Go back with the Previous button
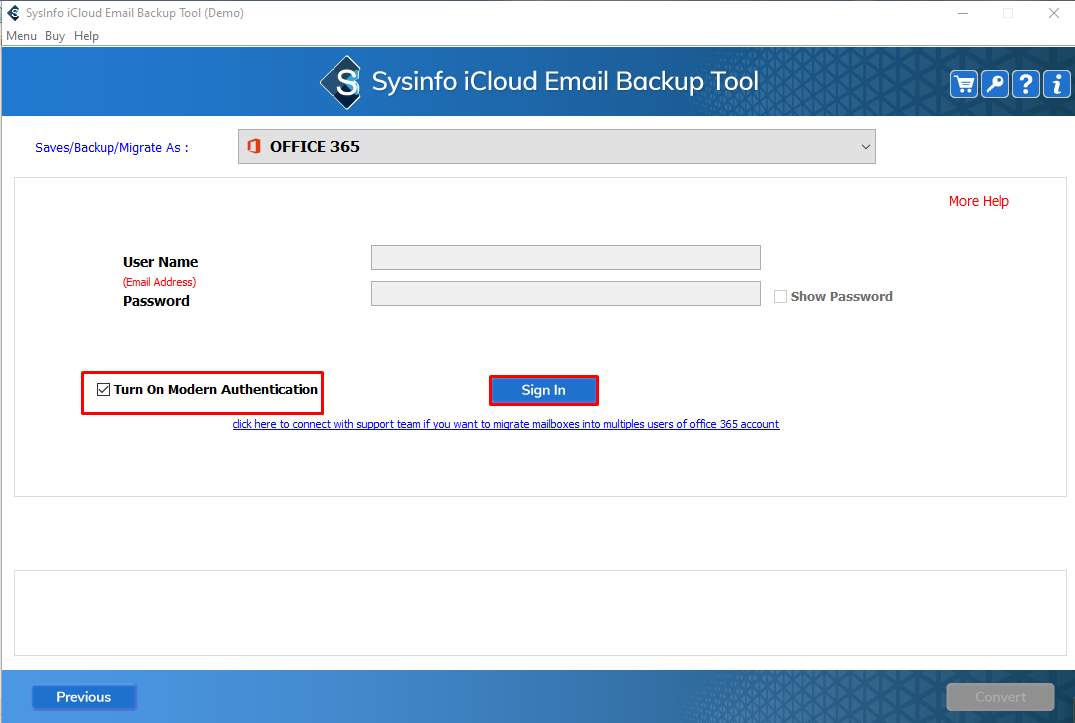The image size is (1075, 723). pos(84,697)
